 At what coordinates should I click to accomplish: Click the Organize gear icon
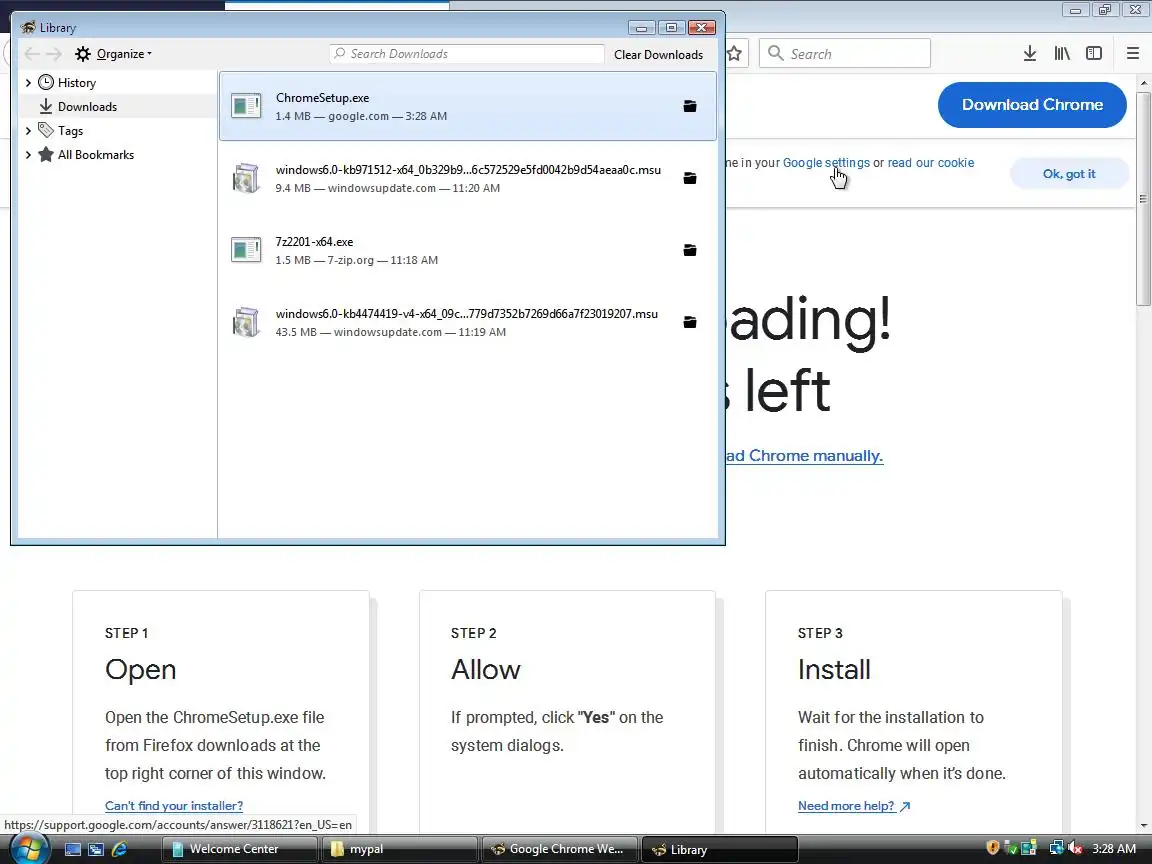83,54
